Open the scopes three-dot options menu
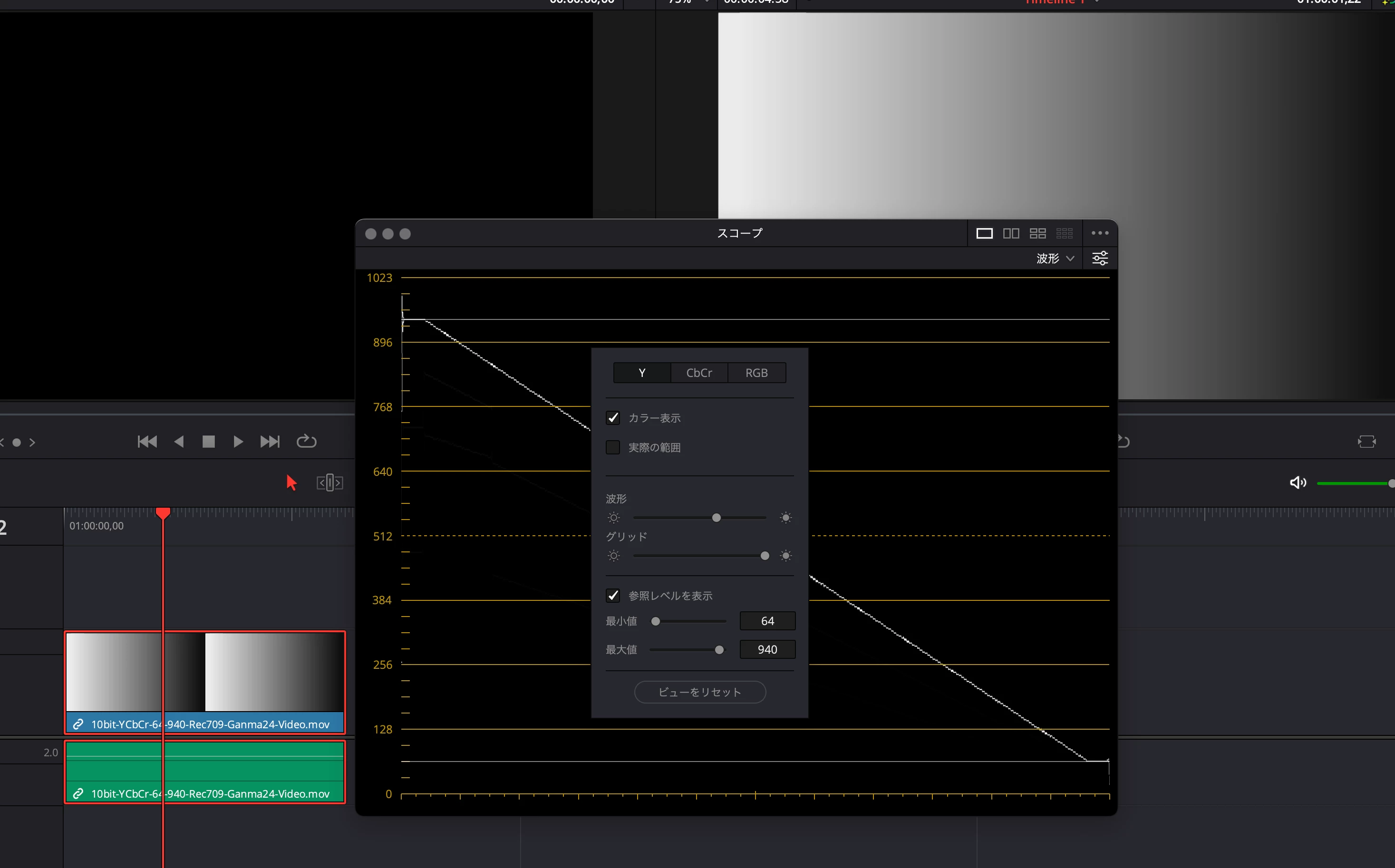Screen dimensions: 1395x868 pos(1099,233)
